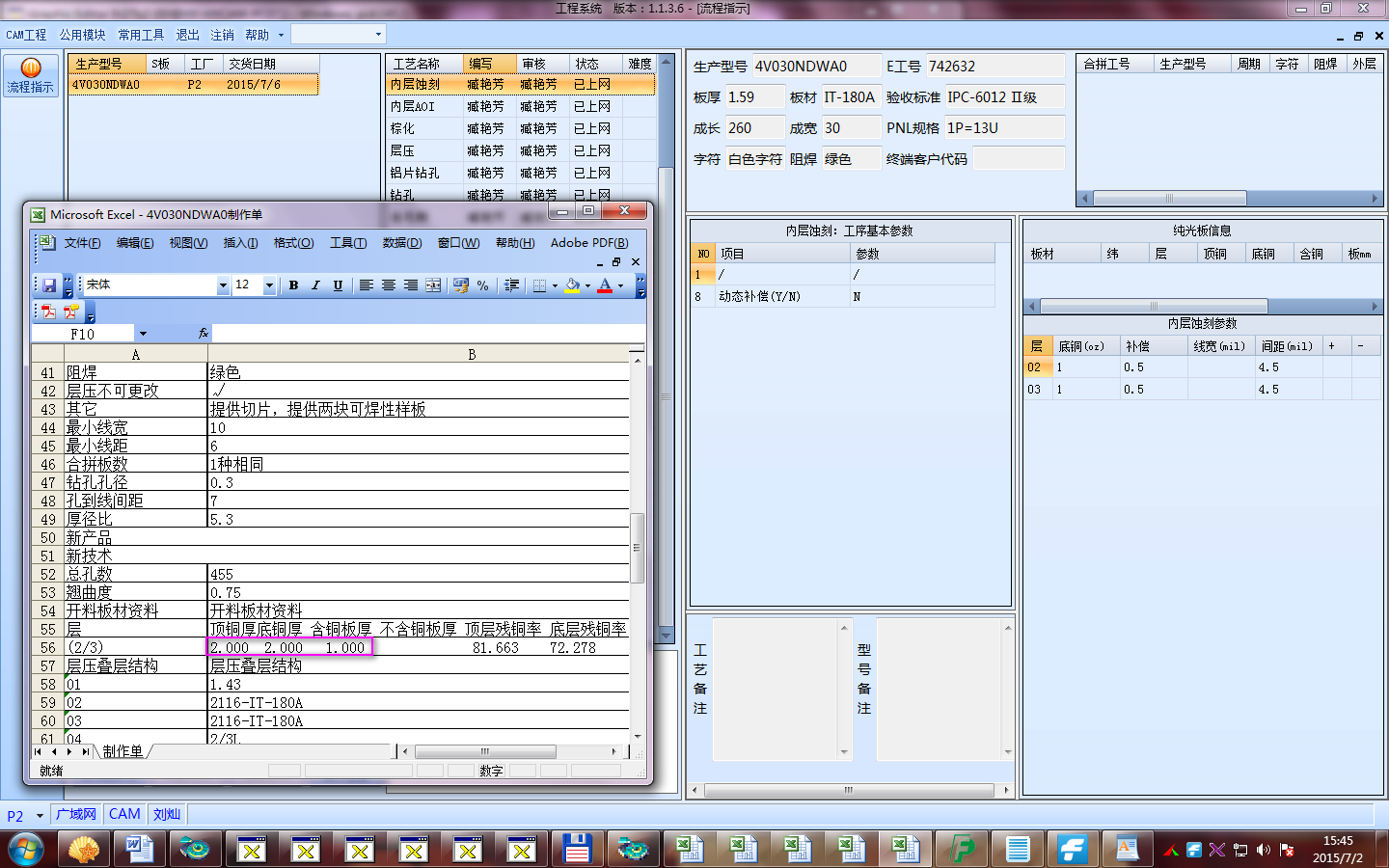Apply the percent style format
The image size is (1389, 868).
pyautogui.click(x=483, y=285)
